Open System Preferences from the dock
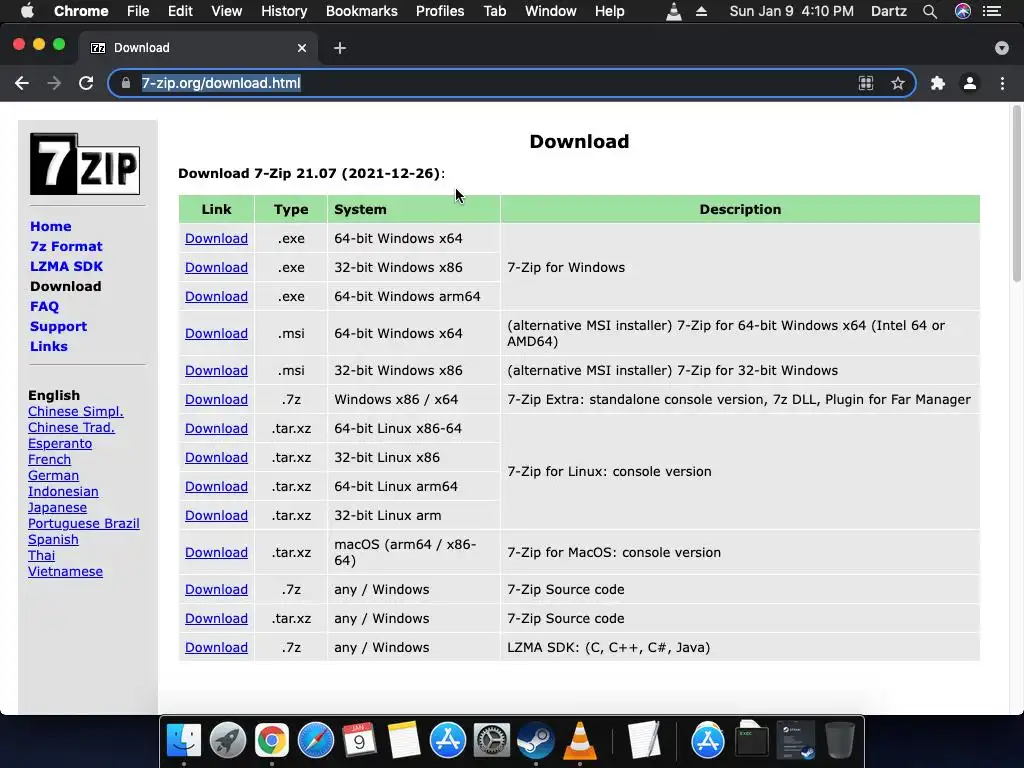Screen dimensions: 1024x768 [x=492, y=741]
